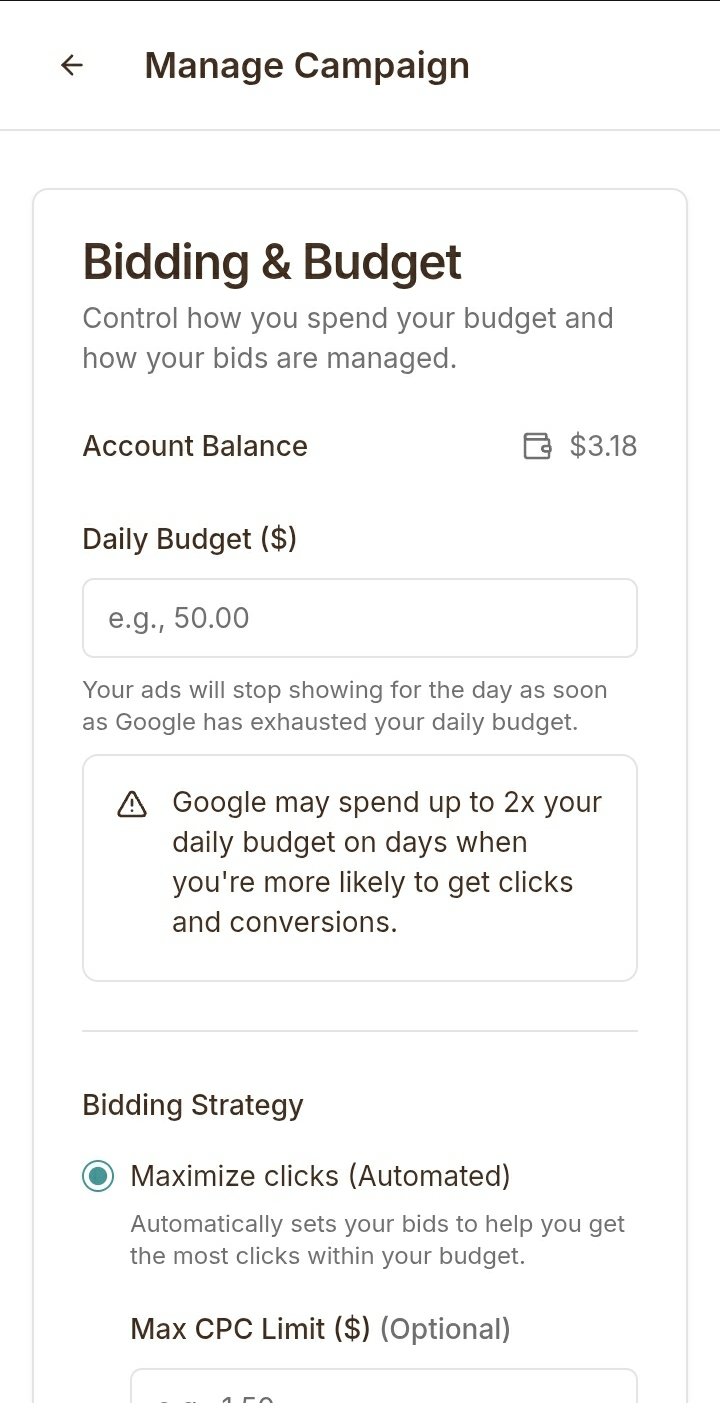Select the Maximize clicks radio button
The width and height of the screenshot is (720, 1403).
tap(98, 1176)
